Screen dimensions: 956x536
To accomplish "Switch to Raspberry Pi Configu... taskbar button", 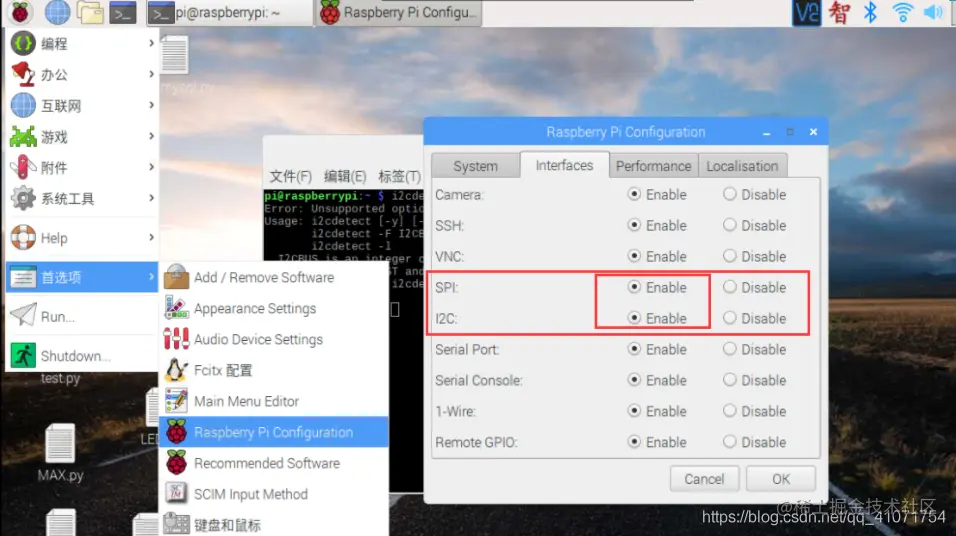I will [x=399, y=13].
